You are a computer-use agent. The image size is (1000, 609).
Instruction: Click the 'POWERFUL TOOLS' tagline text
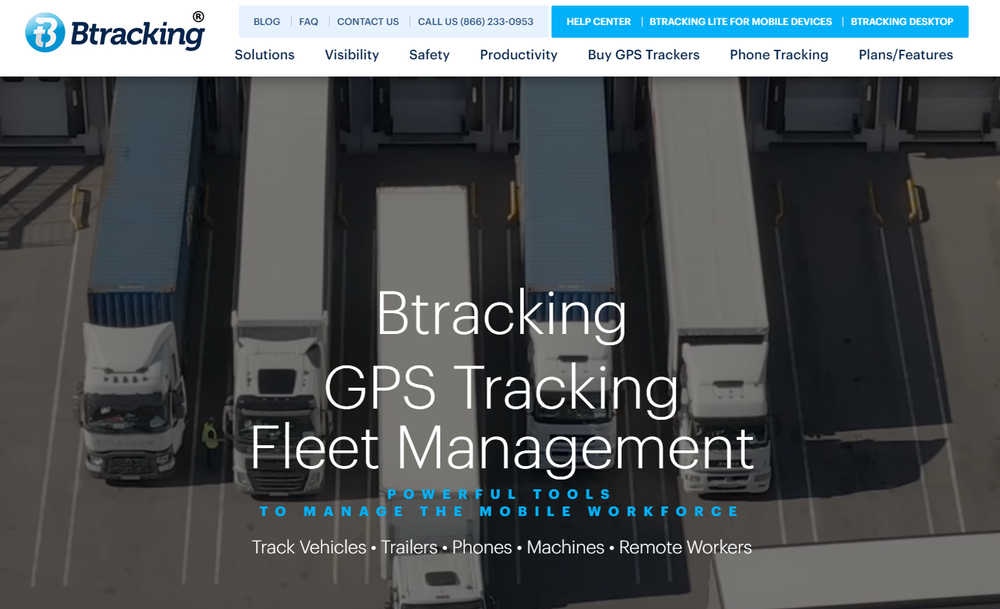pyautogui.click(x=500, y=493)
